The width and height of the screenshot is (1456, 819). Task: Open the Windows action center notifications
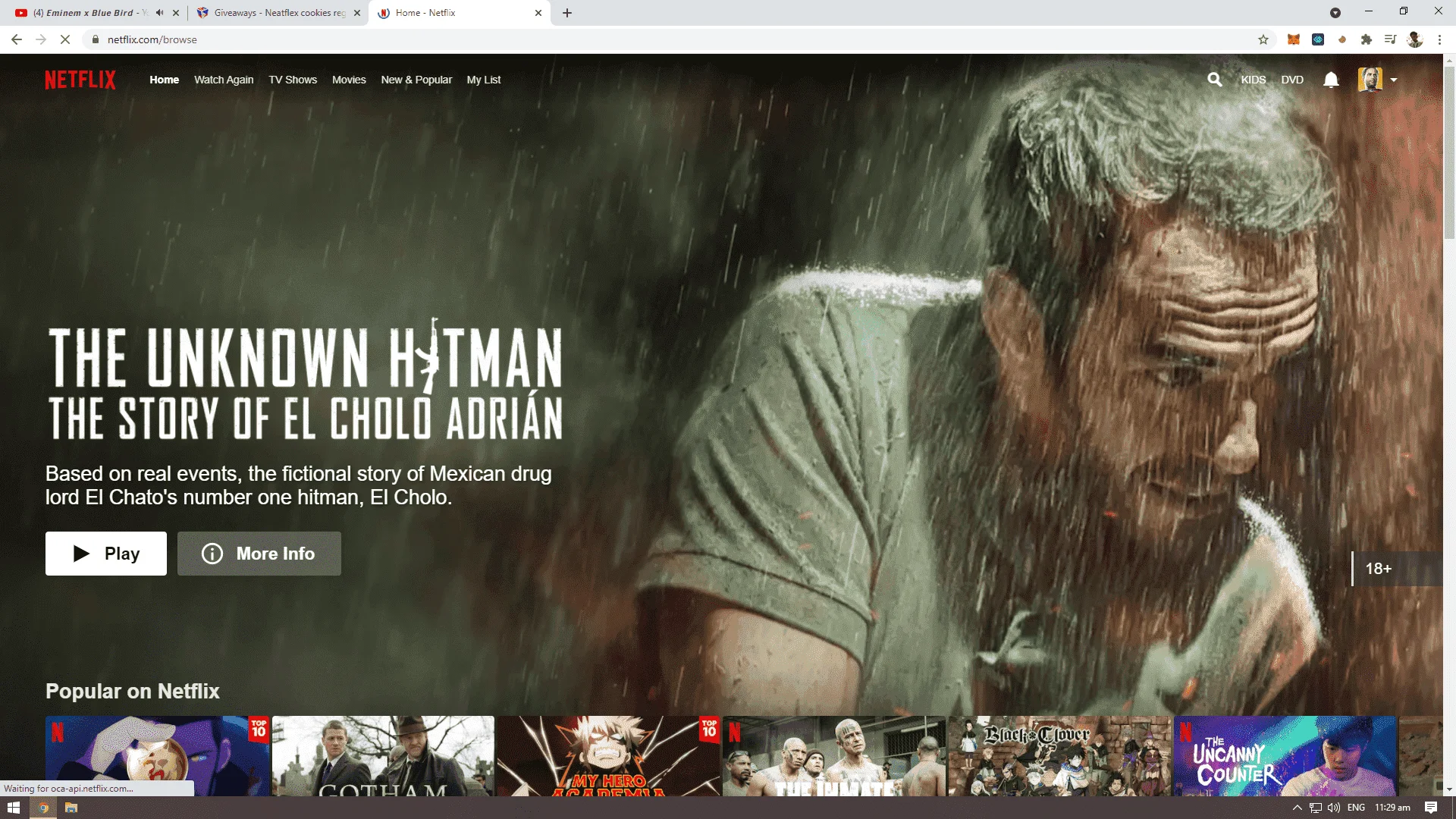click(x=1431, y=808)
